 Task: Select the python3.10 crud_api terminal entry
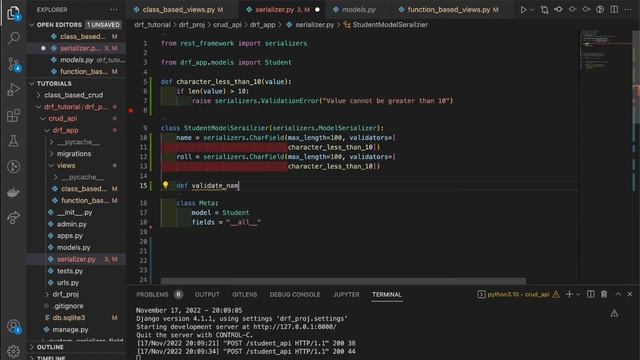[518, 294]
